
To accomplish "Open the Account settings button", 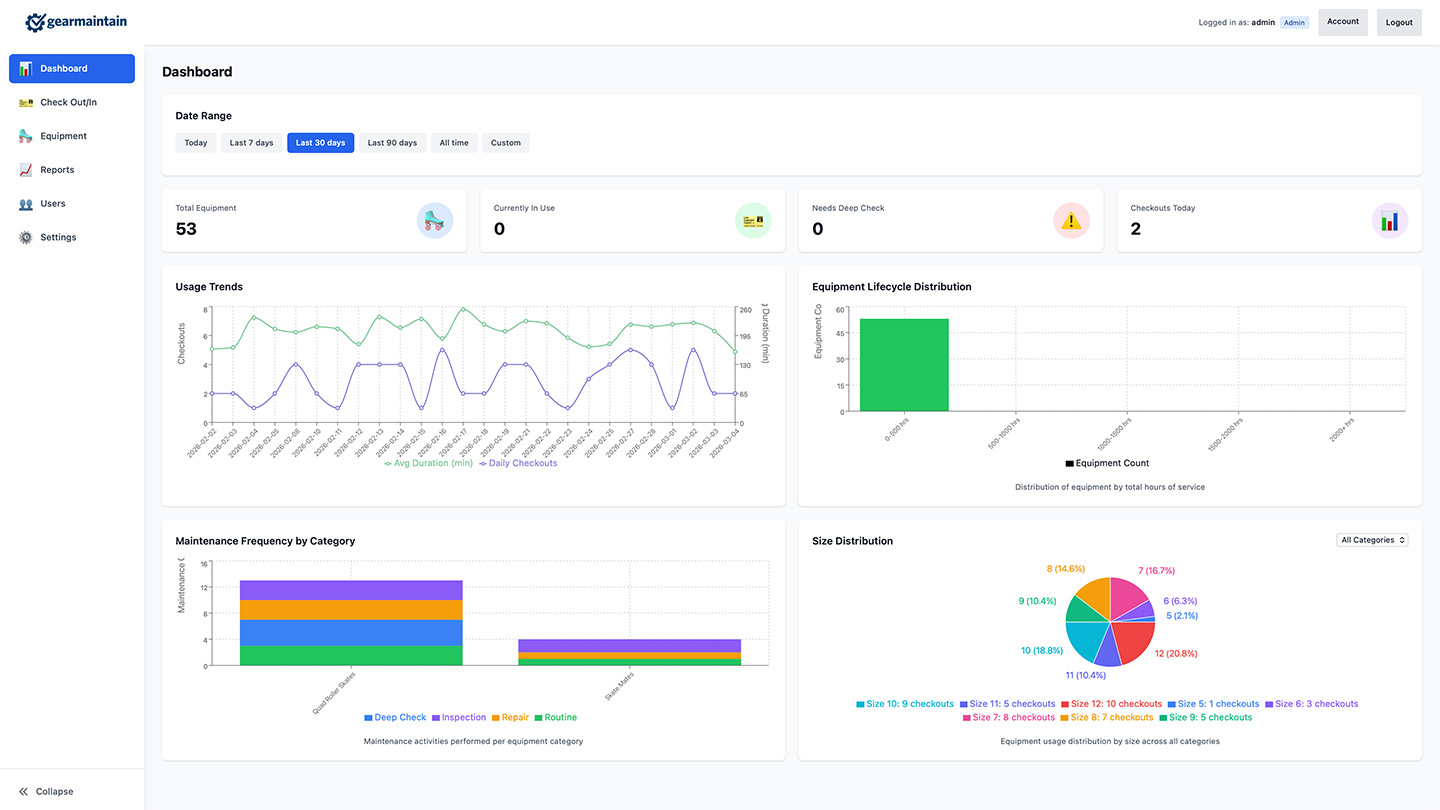I will pyautogui.click(x=1342, y=21).
